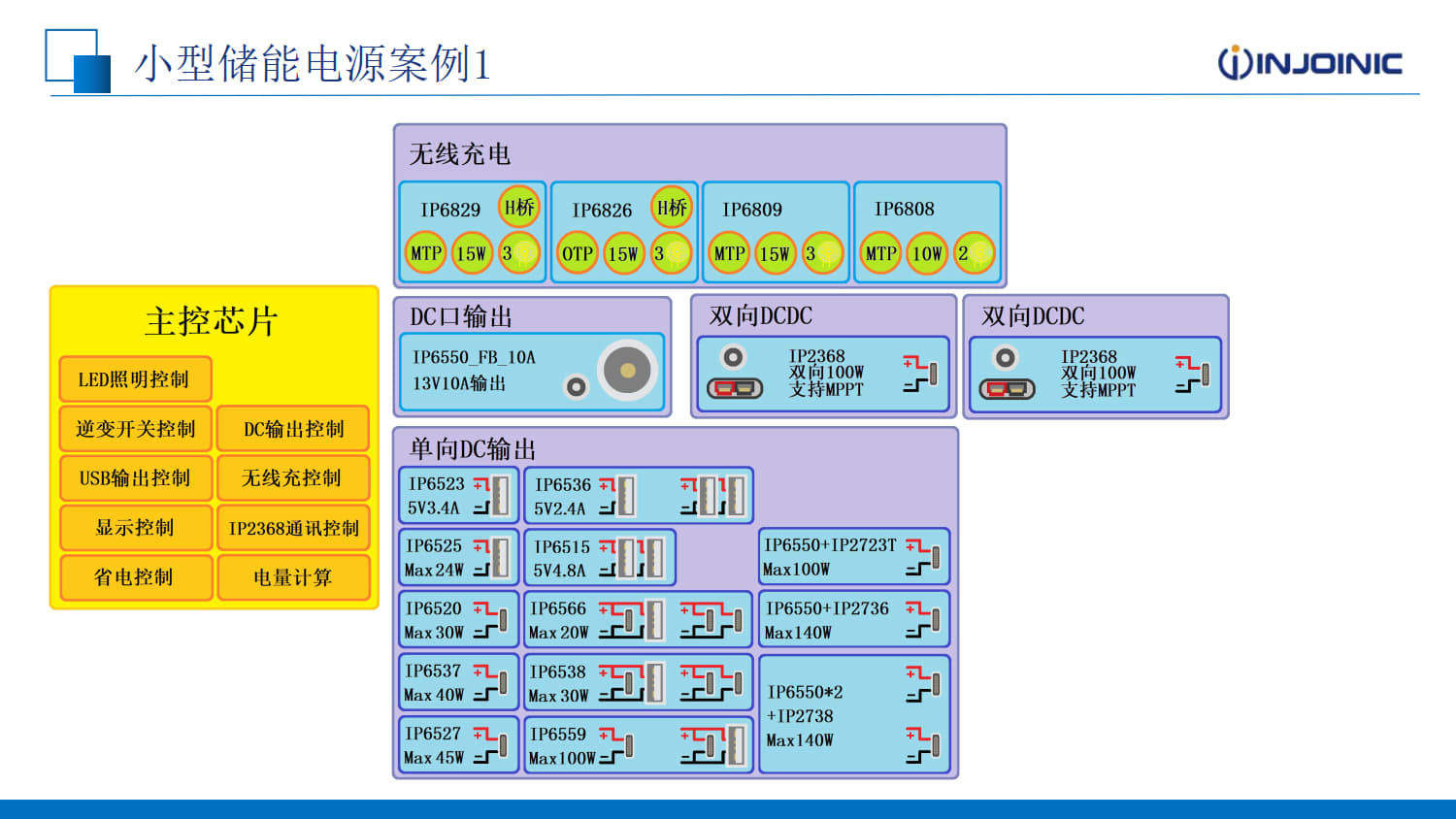Select the DC输出控制 block
Screen dimensions: 1456x819
coord(293,428)
